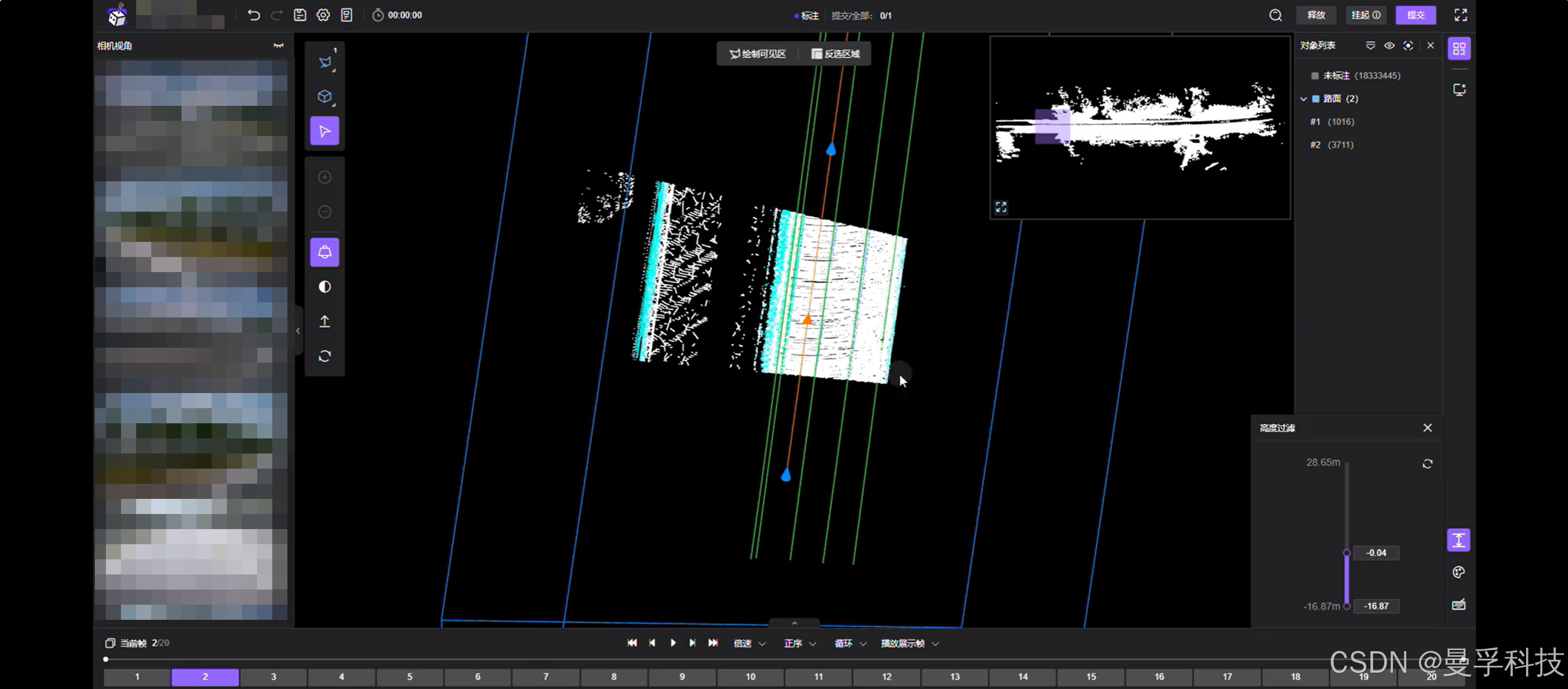This screenshot has height=689, width=1568.
Task: Toggle the 未标注 color checkbox
Action: pos(1314,76)
